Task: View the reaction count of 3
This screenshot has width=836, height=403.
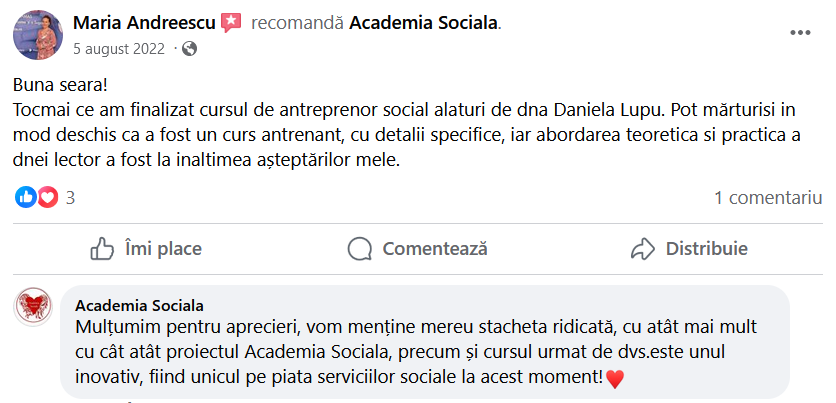Action: [70, 198]
